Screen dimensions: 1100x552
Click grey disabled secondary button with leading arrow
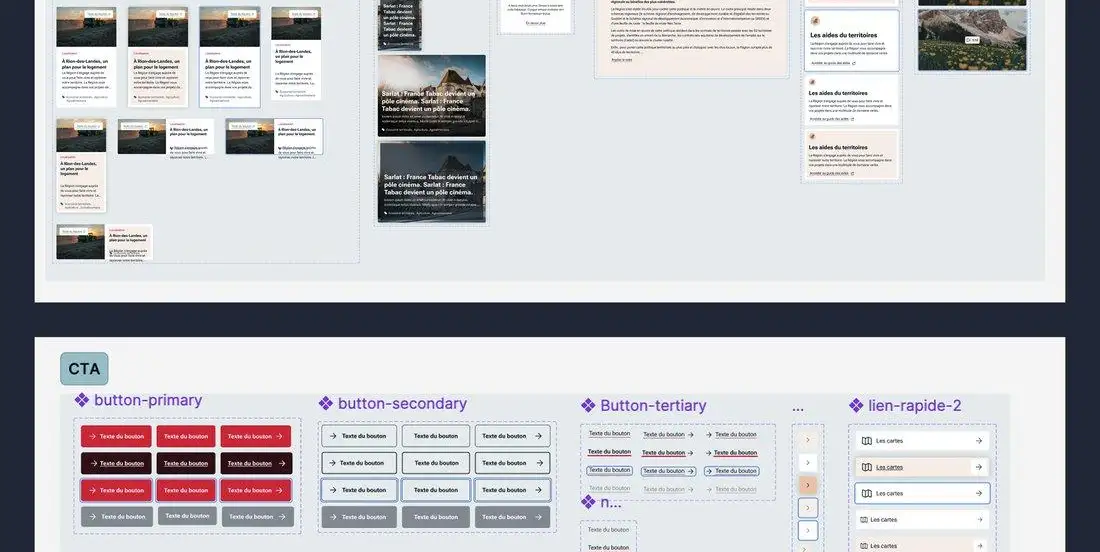click(x=359, y=517)
